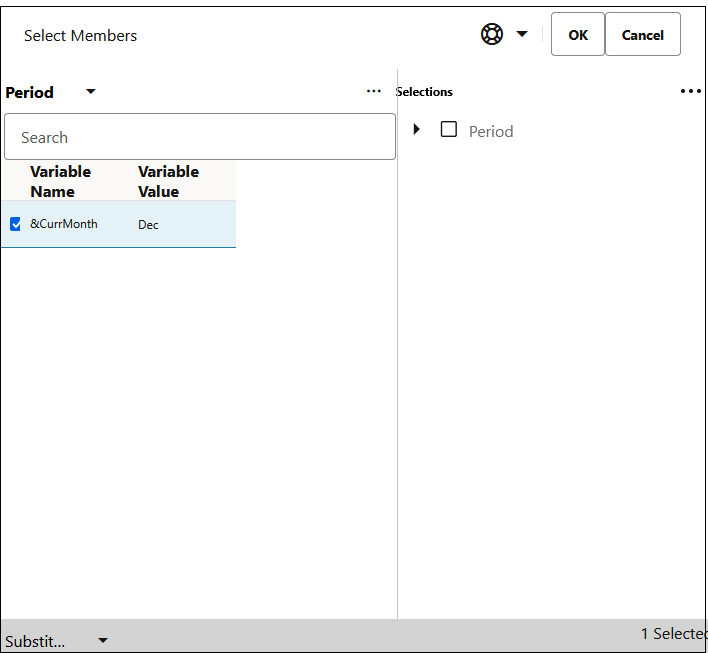The height and width of the screenshot is (653, 708).
Task: Open the ellipsis menu above Search
Action: click(373, 91)
